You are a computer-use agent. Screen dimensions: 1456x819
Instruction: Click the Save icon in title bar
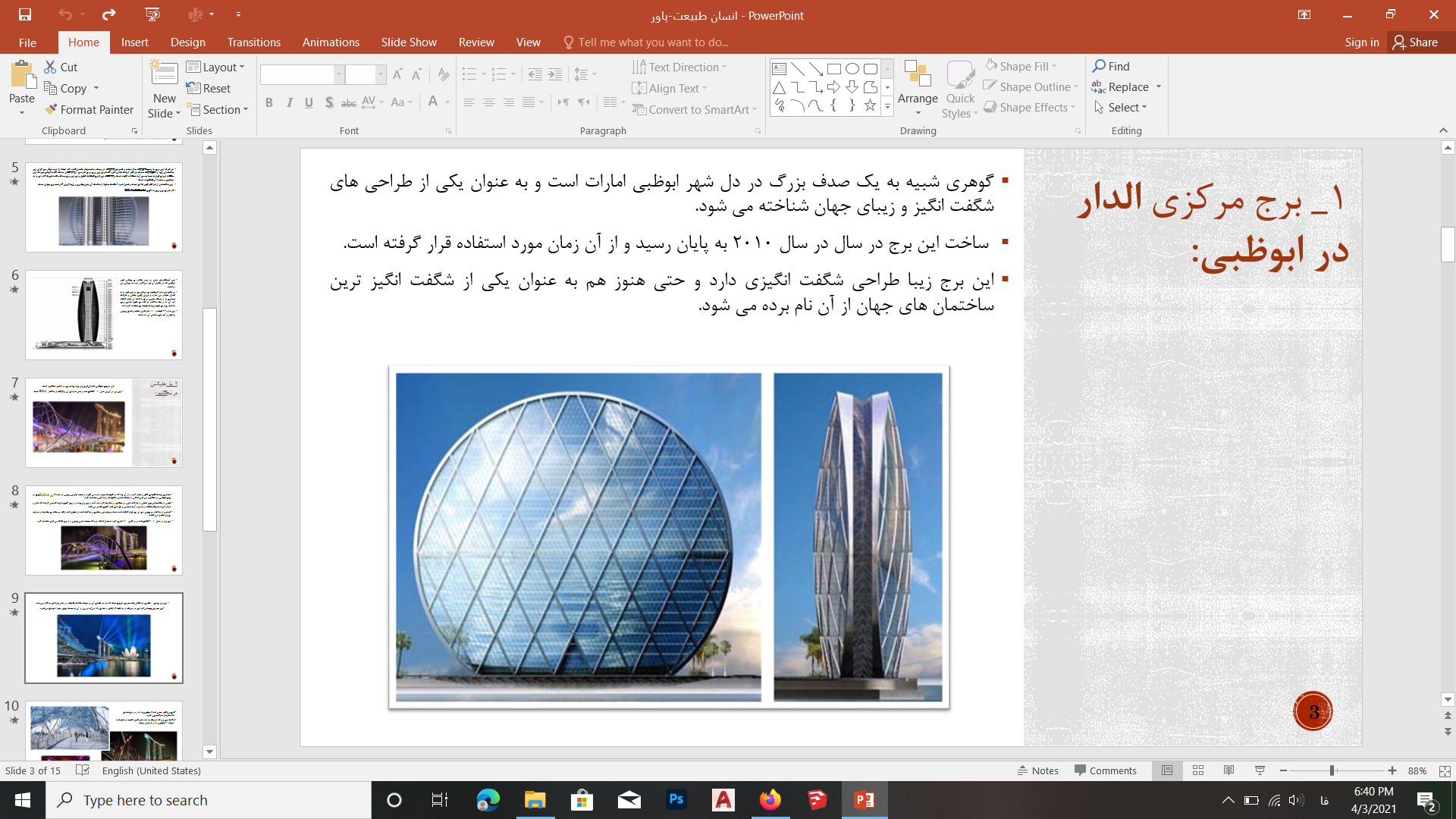coord(24,14)
